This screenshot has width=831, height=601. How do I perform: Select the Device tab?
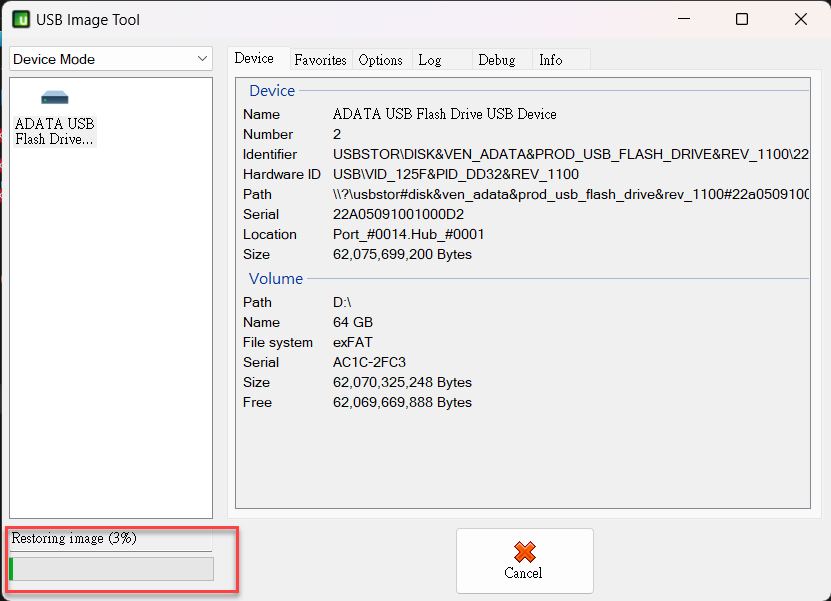coord(254,58)
